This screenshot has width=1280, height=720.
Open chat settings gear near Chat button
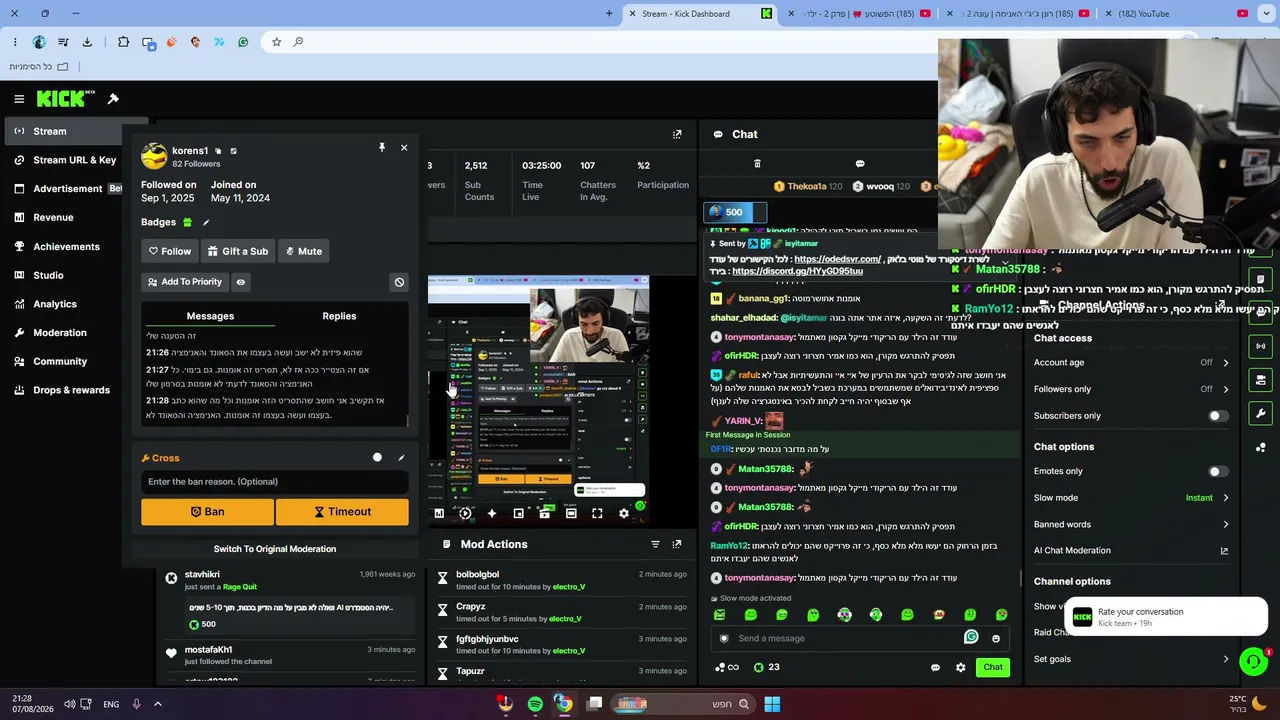(961, 667)
